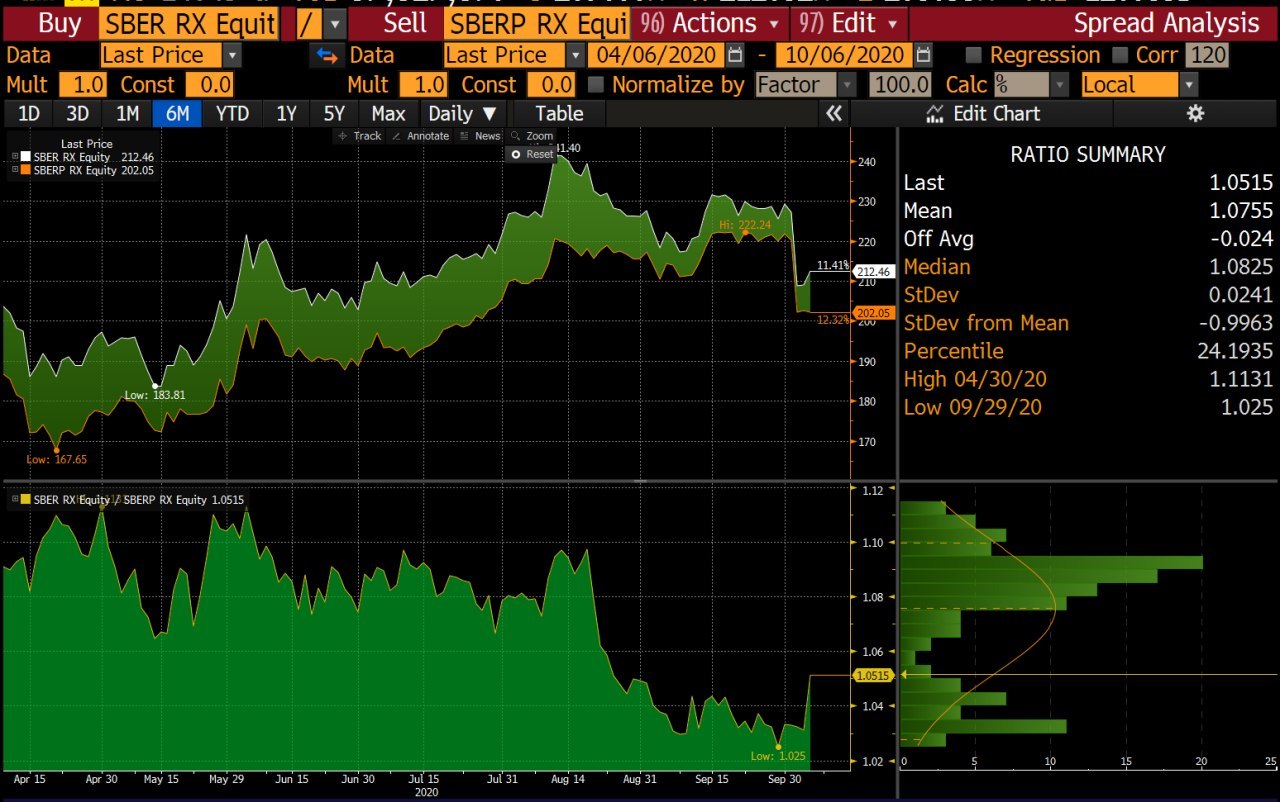This screenshot has width=1280, height=802.
Task: Open the Calc % dropdown
Action: click(x=1059, y=86)
